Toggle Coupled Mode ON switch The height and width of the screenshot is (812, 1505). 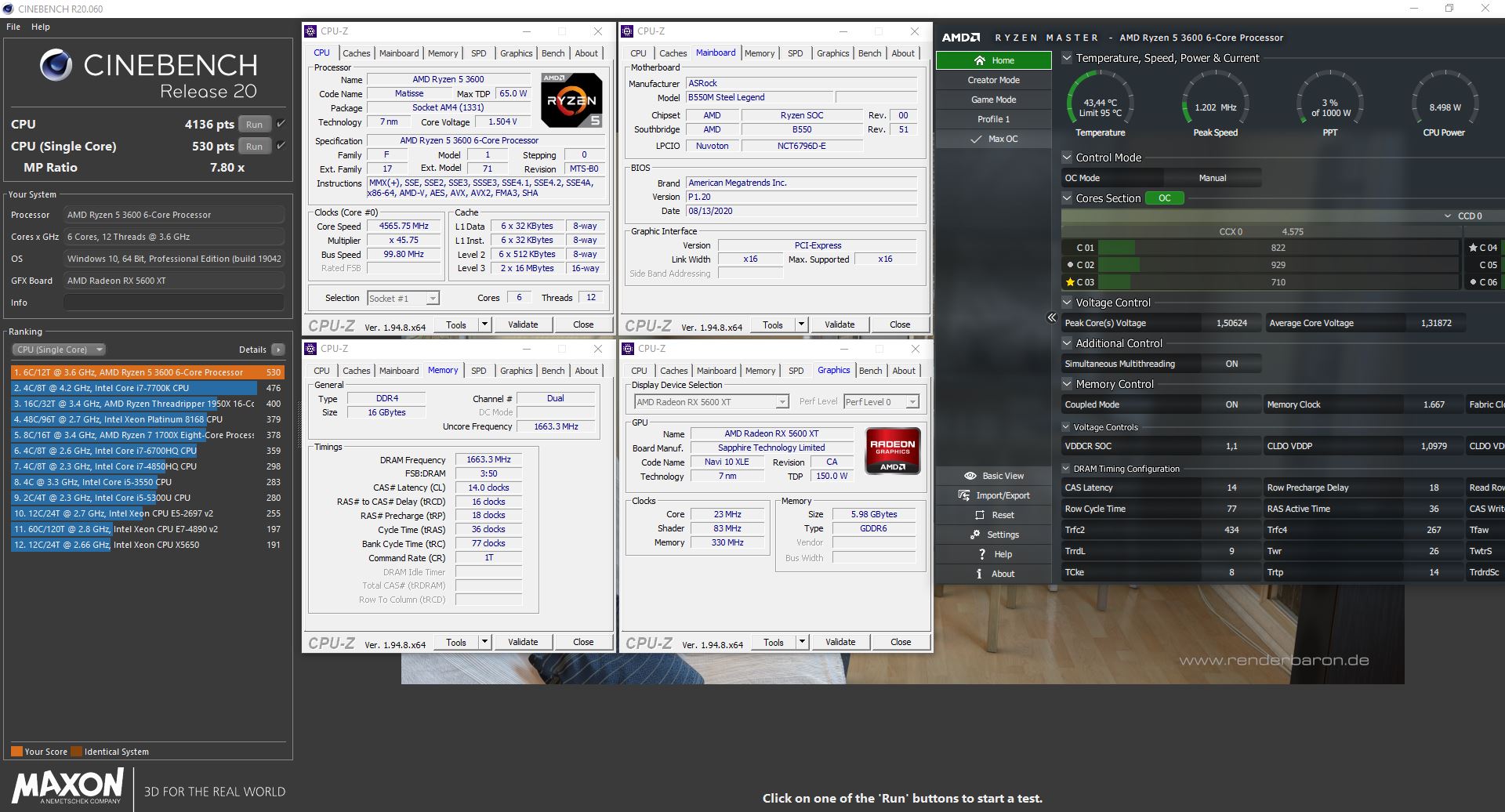[1231, 404]
